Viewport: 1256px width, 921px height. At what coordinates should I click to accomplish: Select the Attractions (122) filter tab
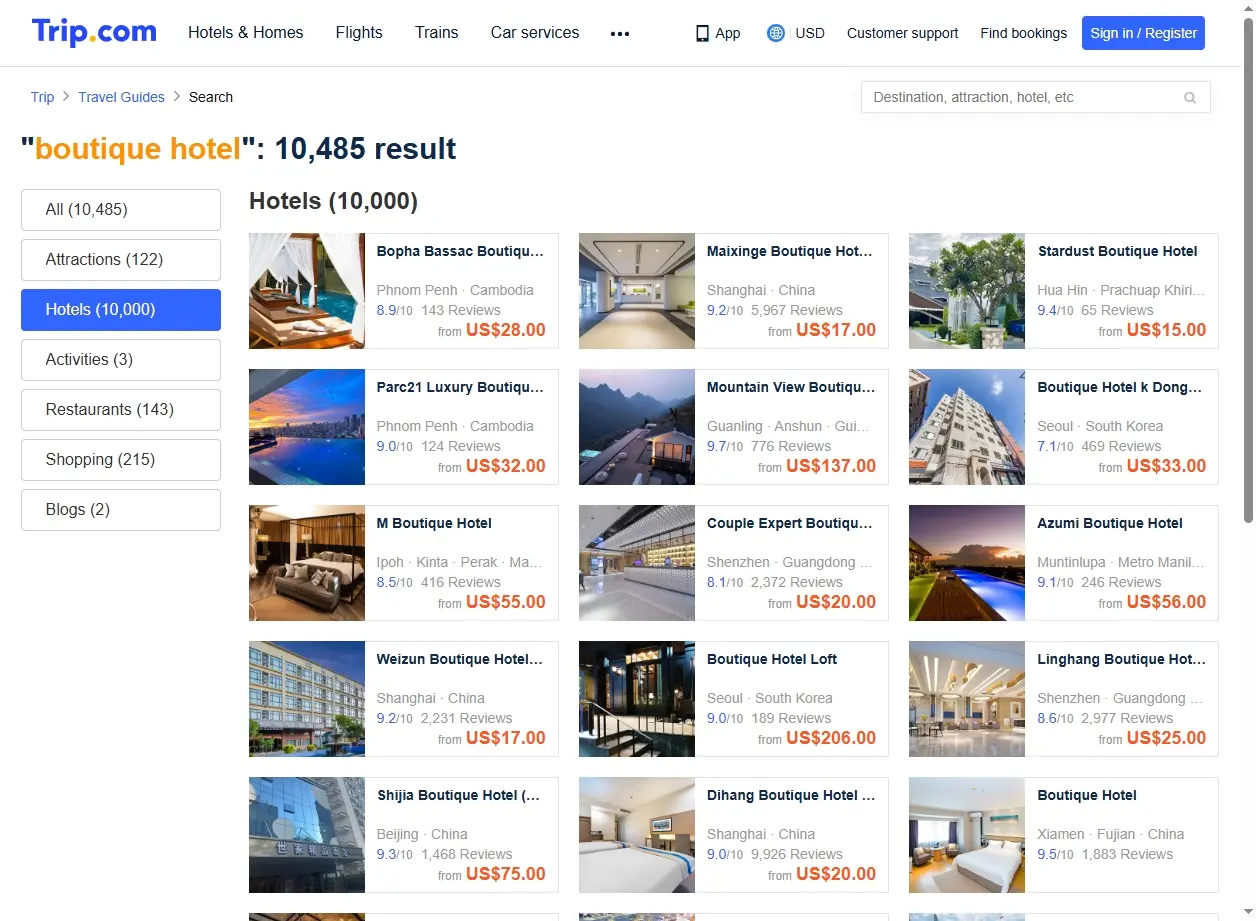point(121,260)
